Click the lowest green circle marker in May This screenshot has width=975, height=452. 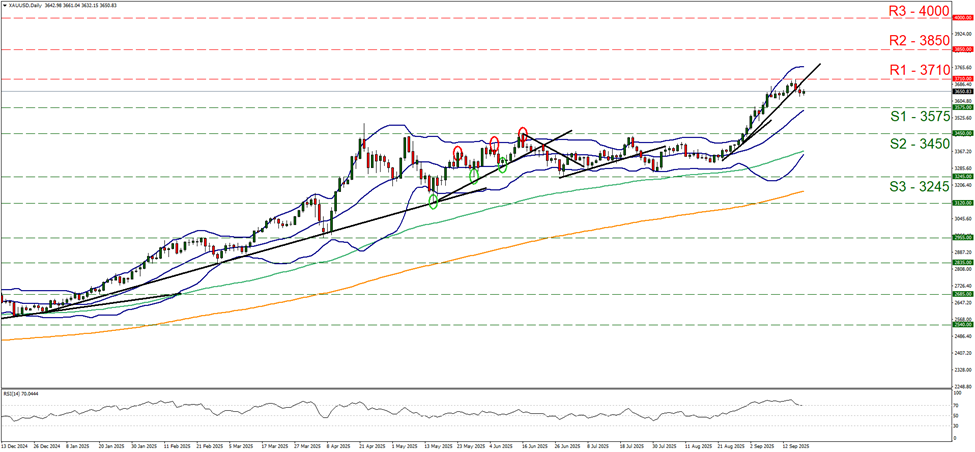[x=432, y=202]
